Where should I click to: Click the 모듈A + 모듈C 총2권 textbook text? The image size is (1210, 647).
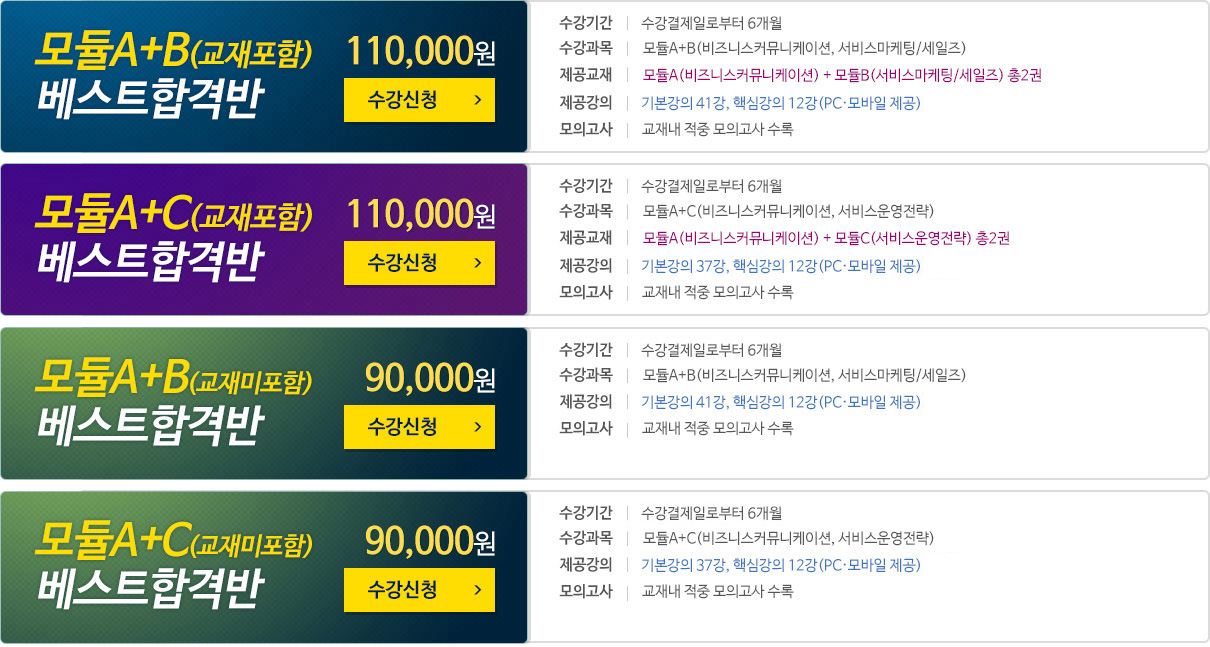(826, 238)
